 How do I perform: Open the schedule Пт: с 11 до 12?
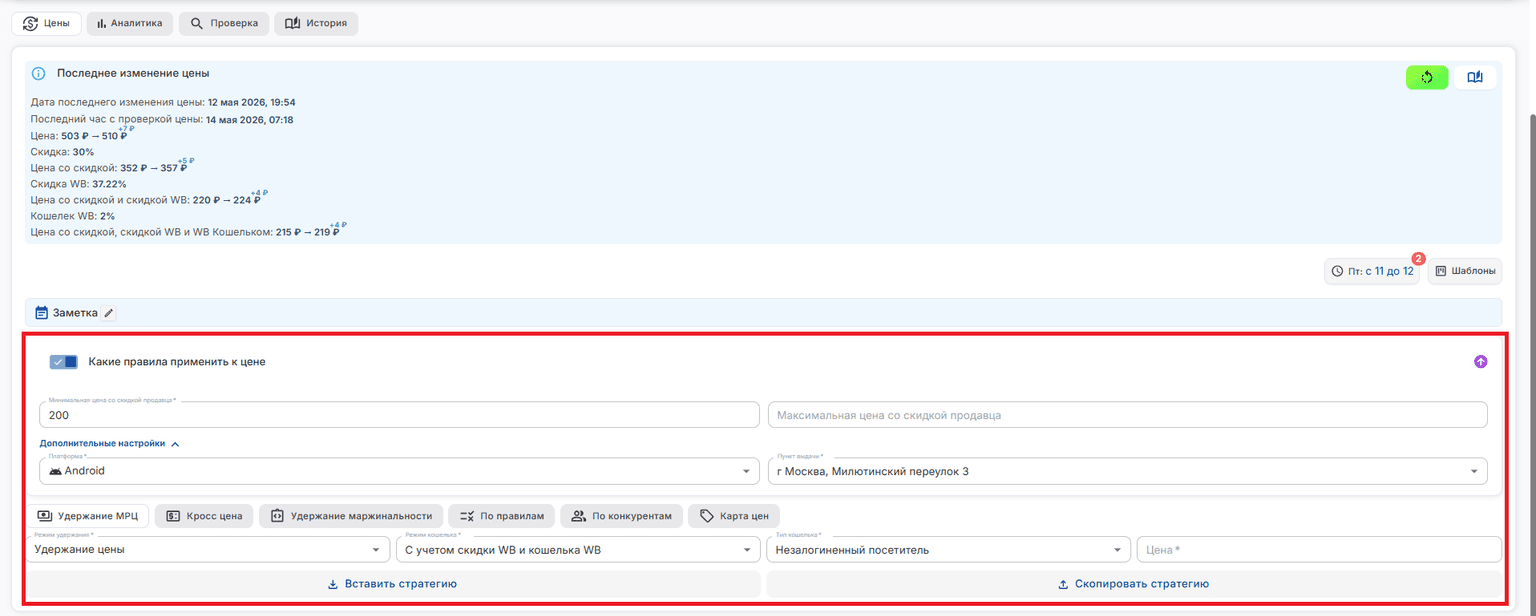click(1371, 271)
